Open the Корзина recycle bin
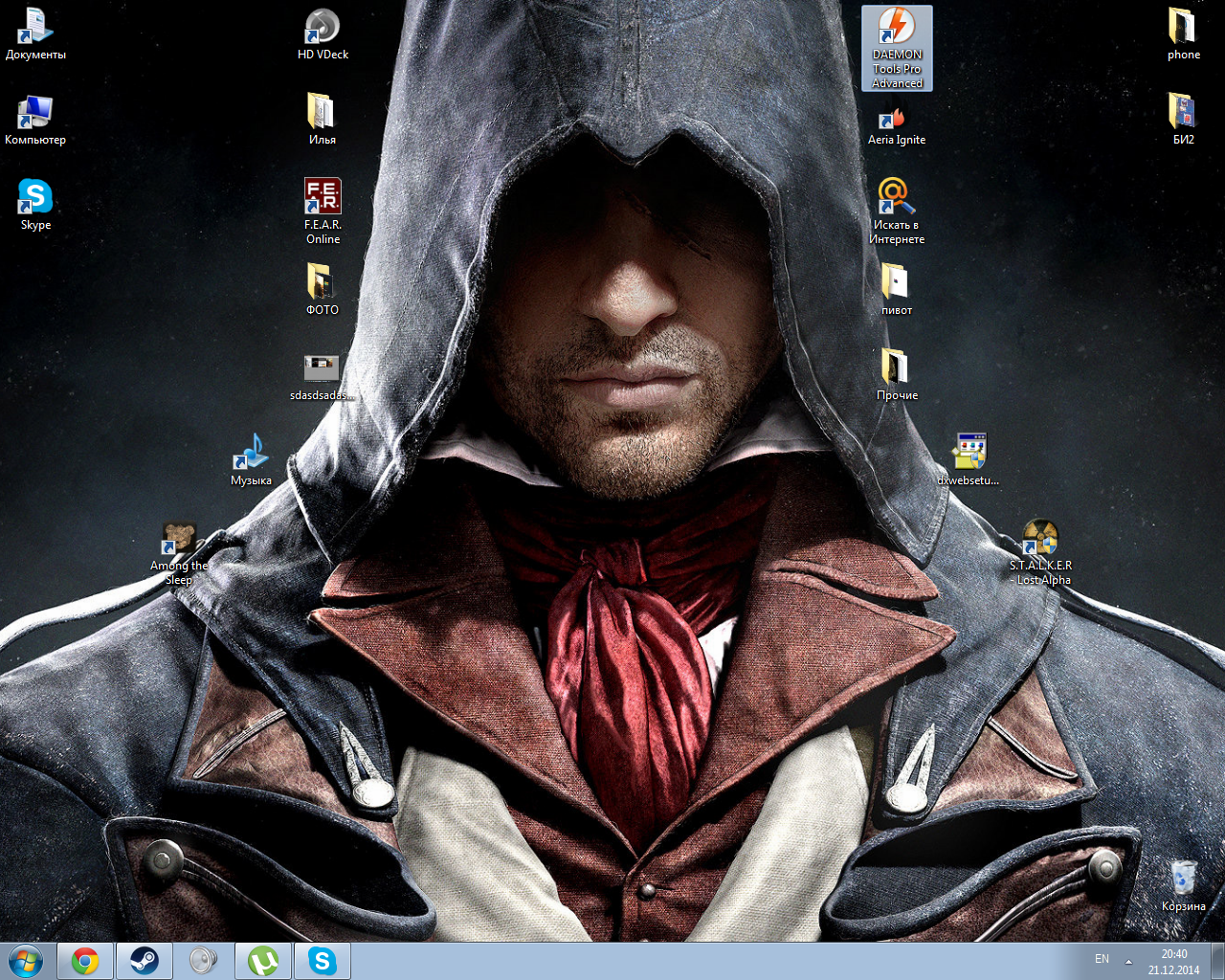This screenshot has width=1225, height=980. (1184, 886)
